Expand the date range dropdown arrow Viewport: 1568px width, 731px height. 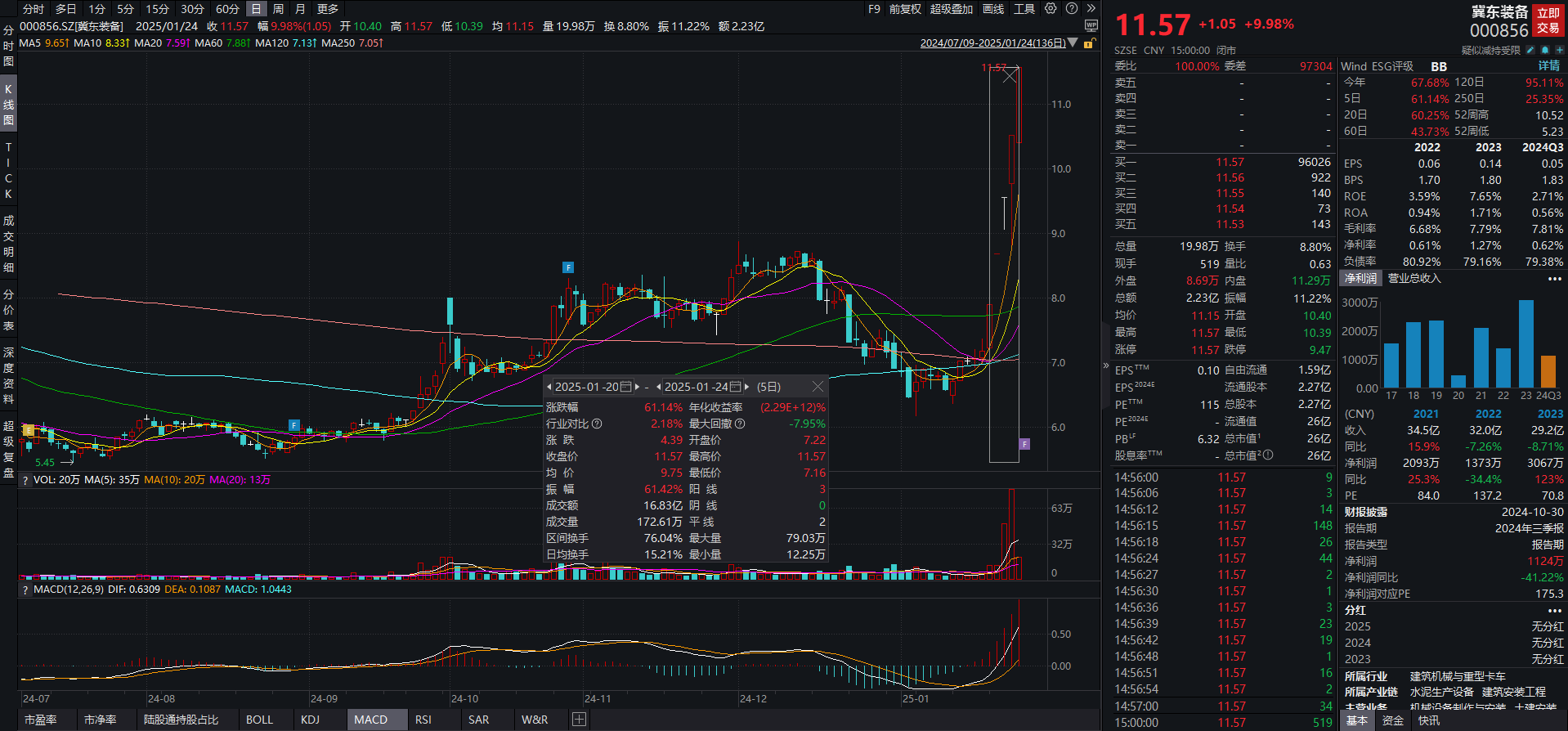(x=1073, y=43)
